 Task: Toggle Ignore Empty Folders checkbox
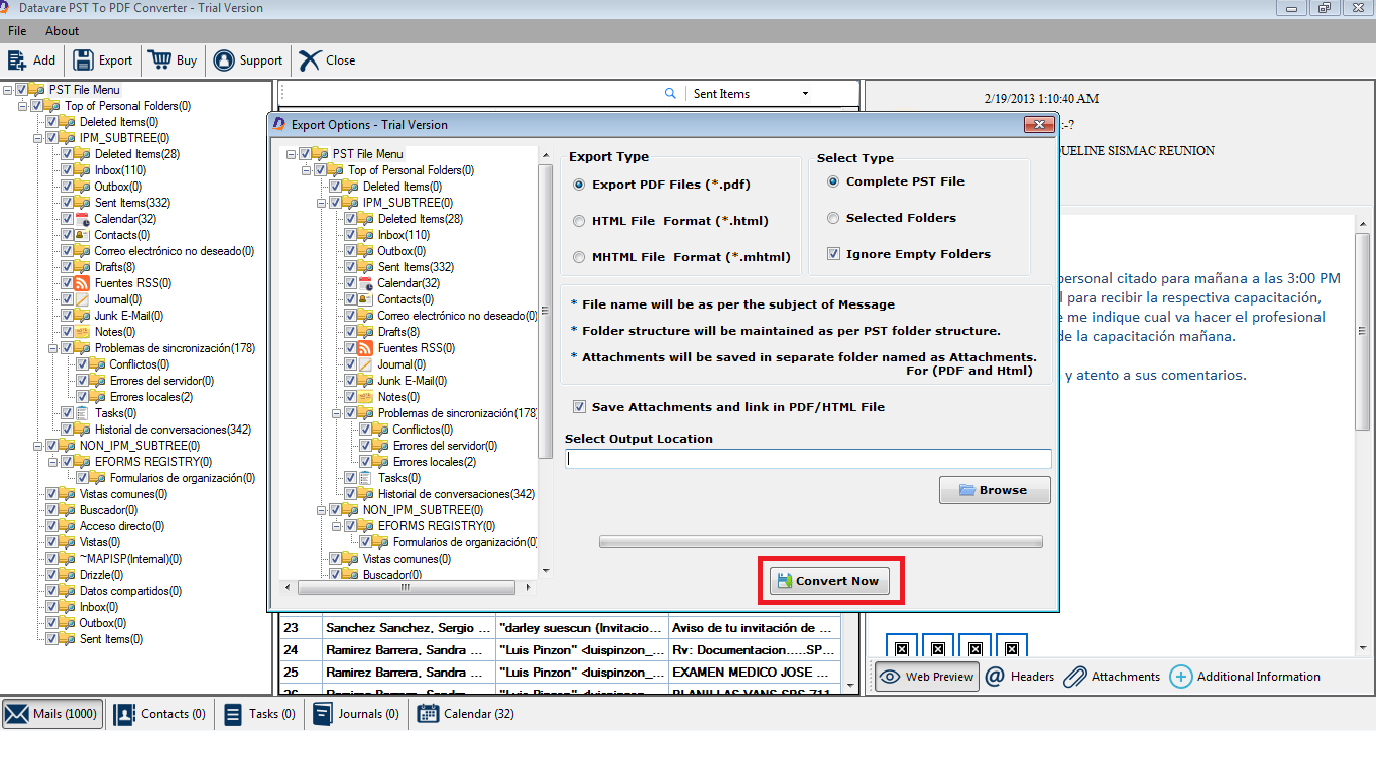833,254
